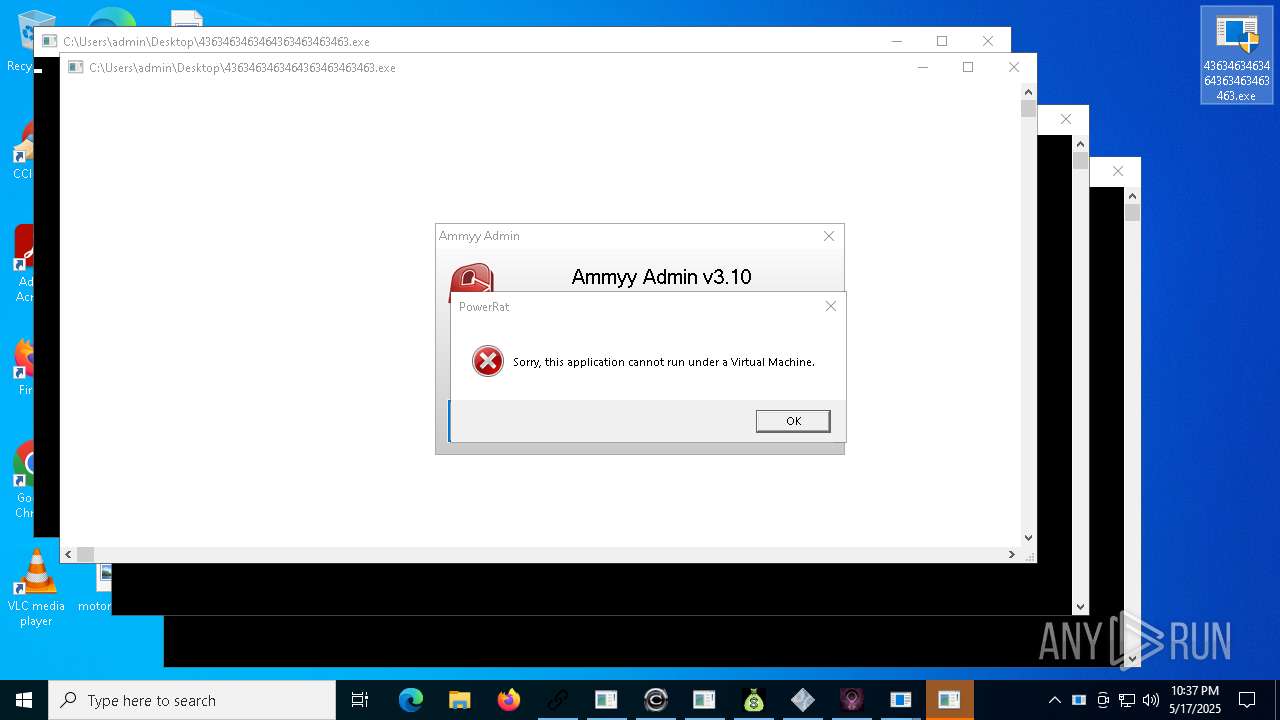
Task: Click scroll-down arrow of front console window
Action: [1028, 538]
